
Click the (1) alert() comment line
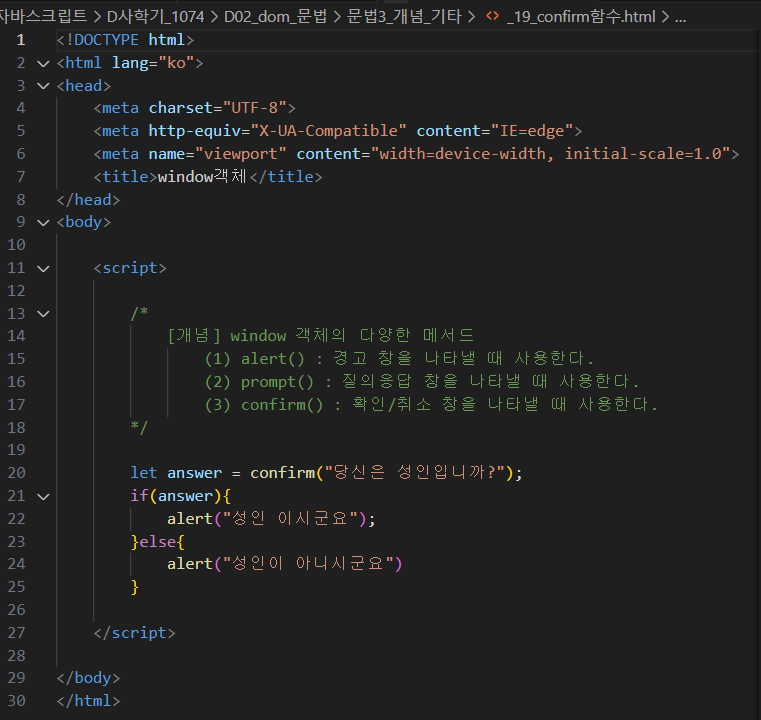point(399,359)
